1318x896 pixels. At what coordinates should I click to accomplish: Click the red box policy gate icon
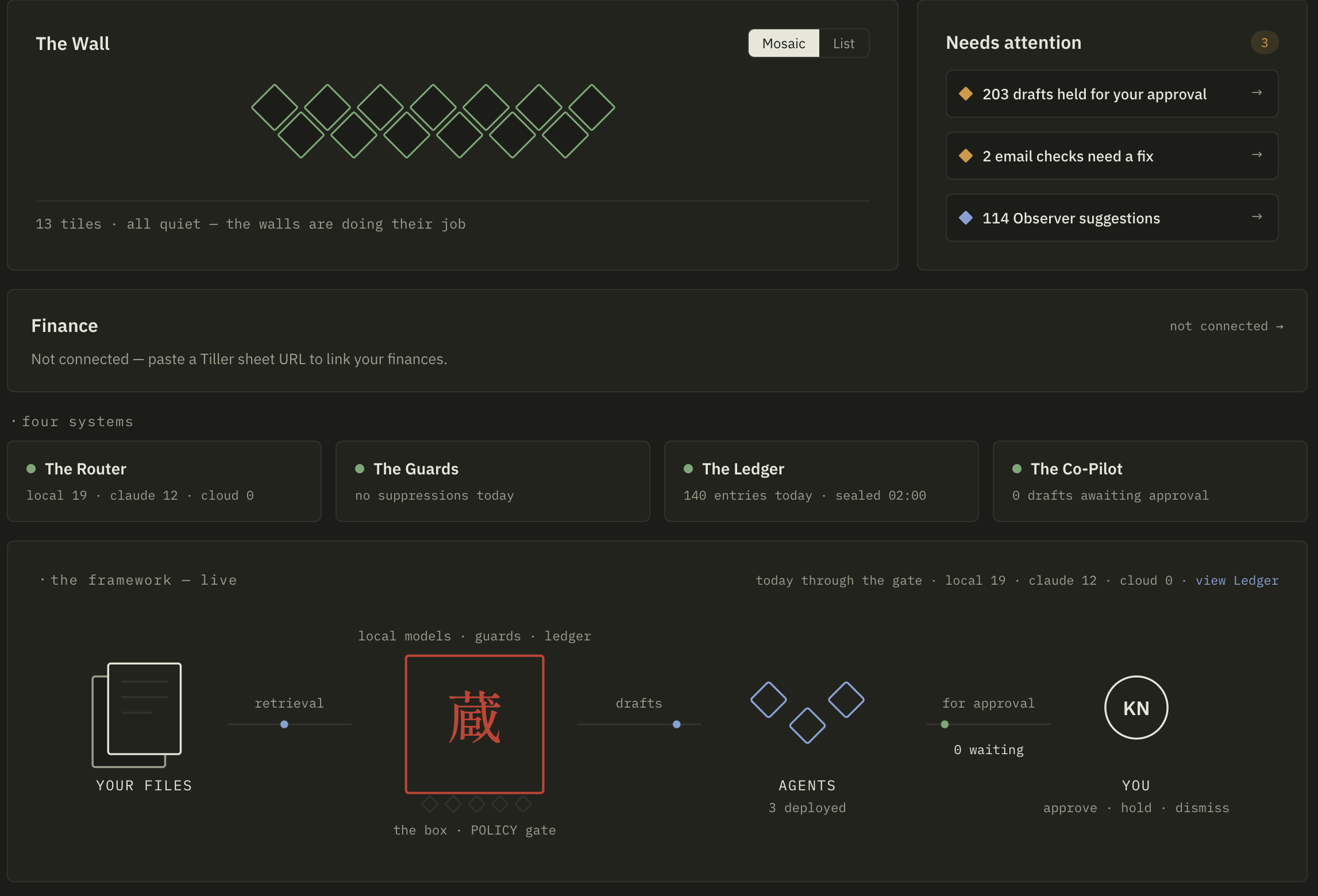click(475, 724)
